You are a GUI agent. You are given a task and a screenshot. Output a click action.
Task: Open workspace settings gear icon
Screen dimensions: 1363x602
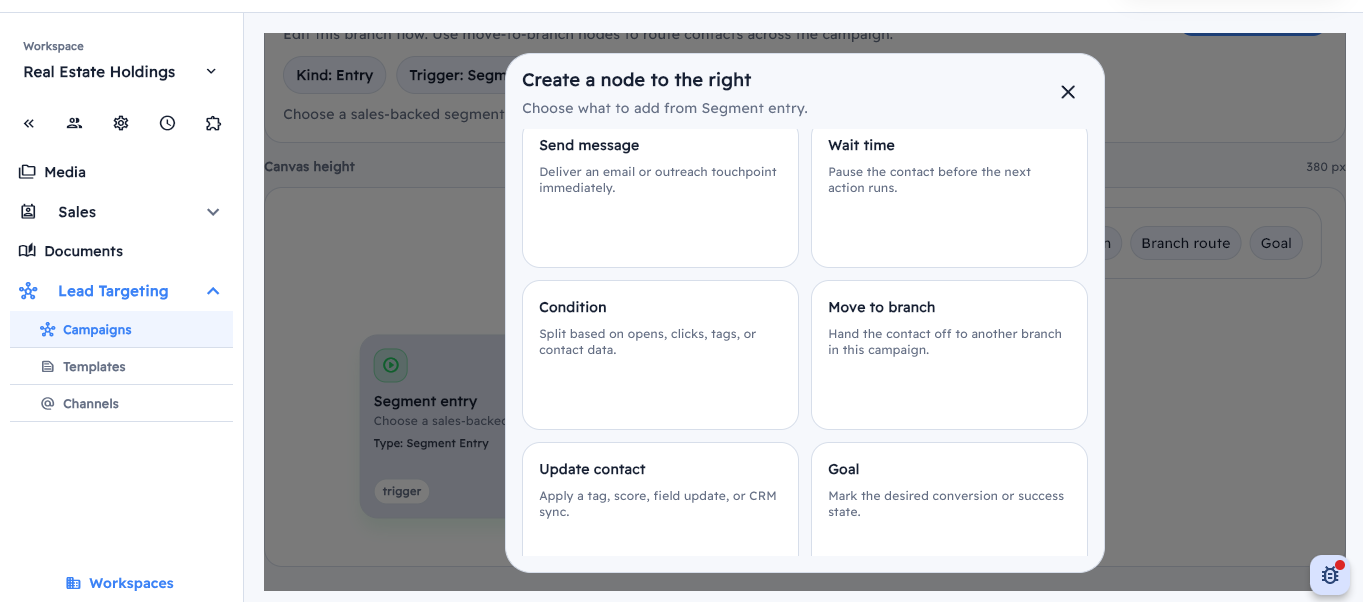point(121,123)
